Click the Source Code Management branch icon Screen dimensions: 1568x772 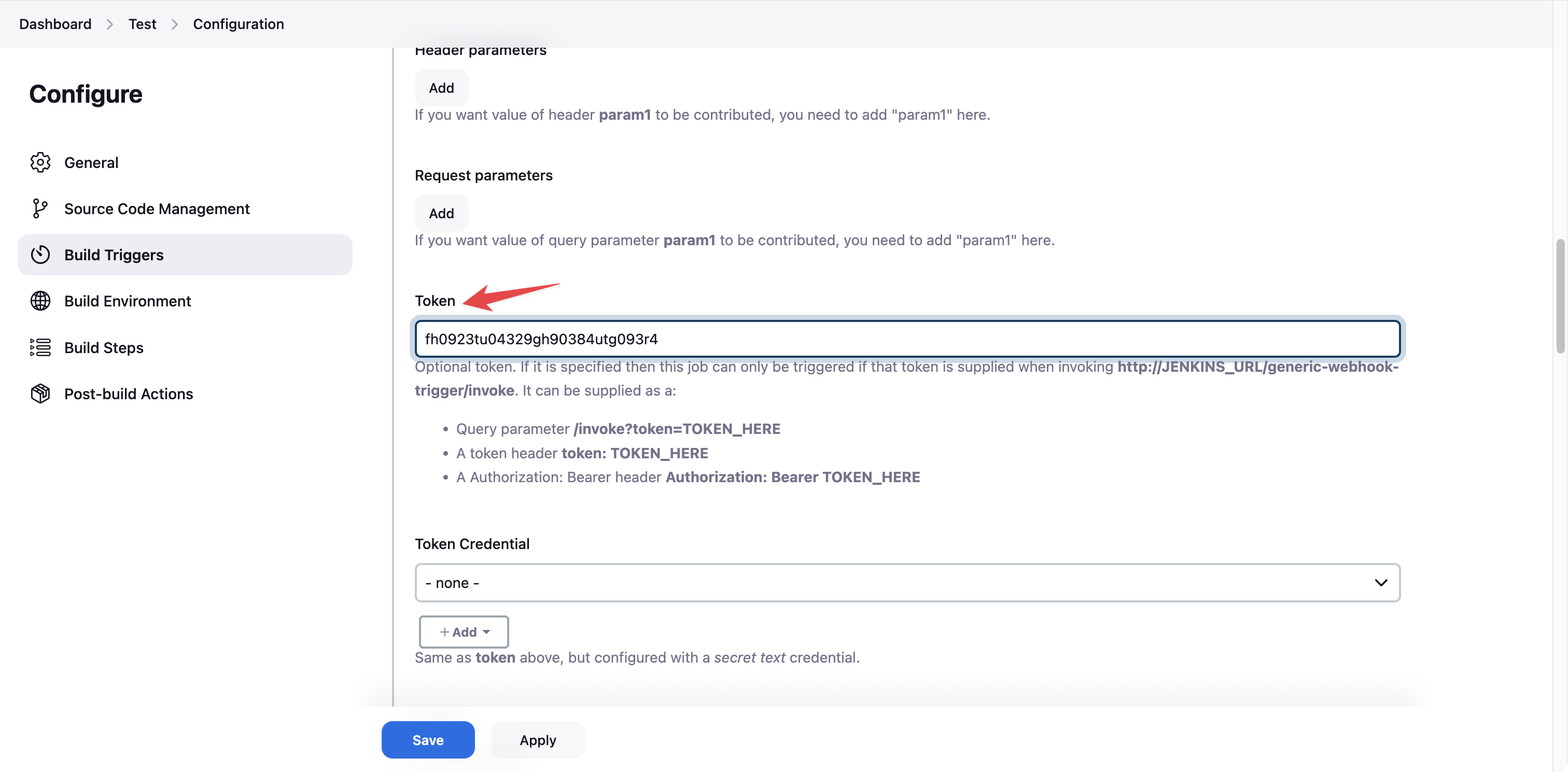40,208
